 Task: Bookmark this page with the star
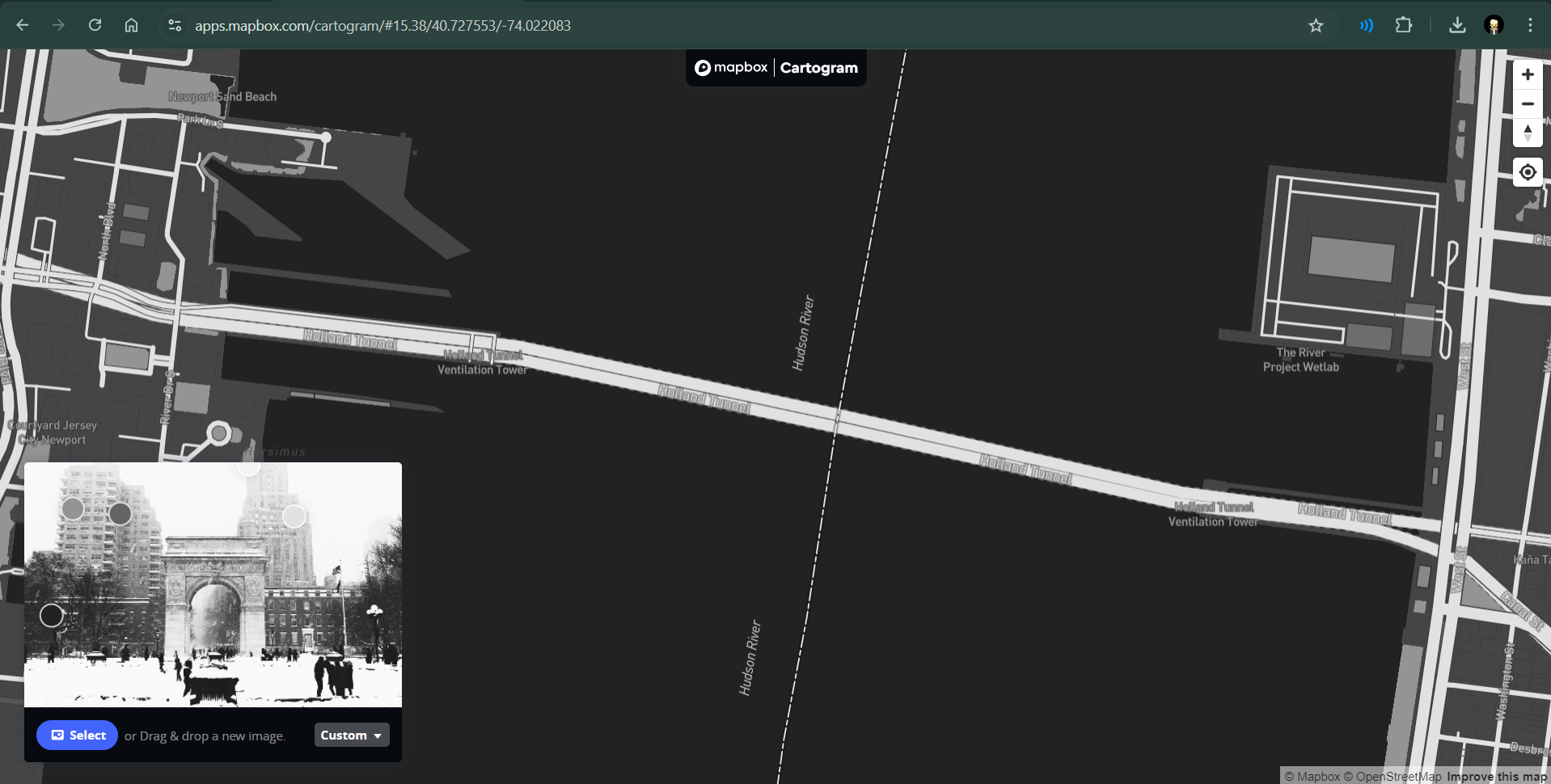coord(1316,25)
